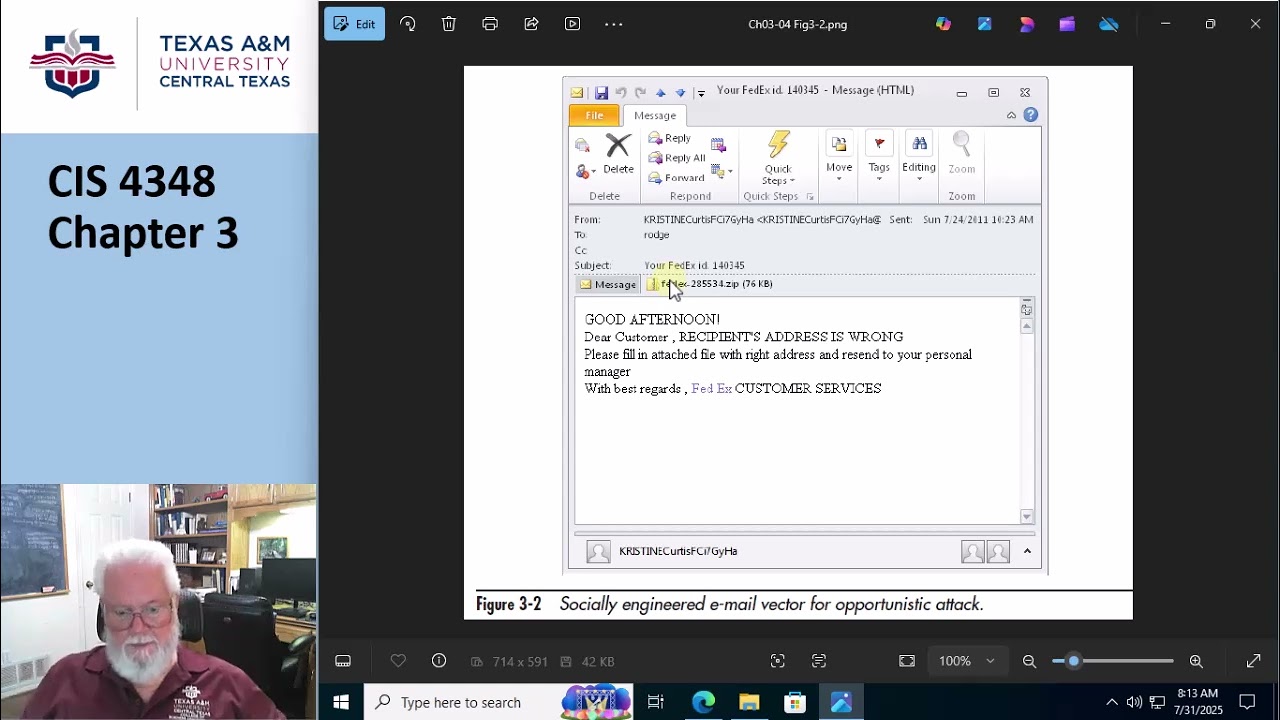Click the Your FedEx id. 140345 subject line
The width and height of the screenshot is (1280, 720).
point(694,266)
